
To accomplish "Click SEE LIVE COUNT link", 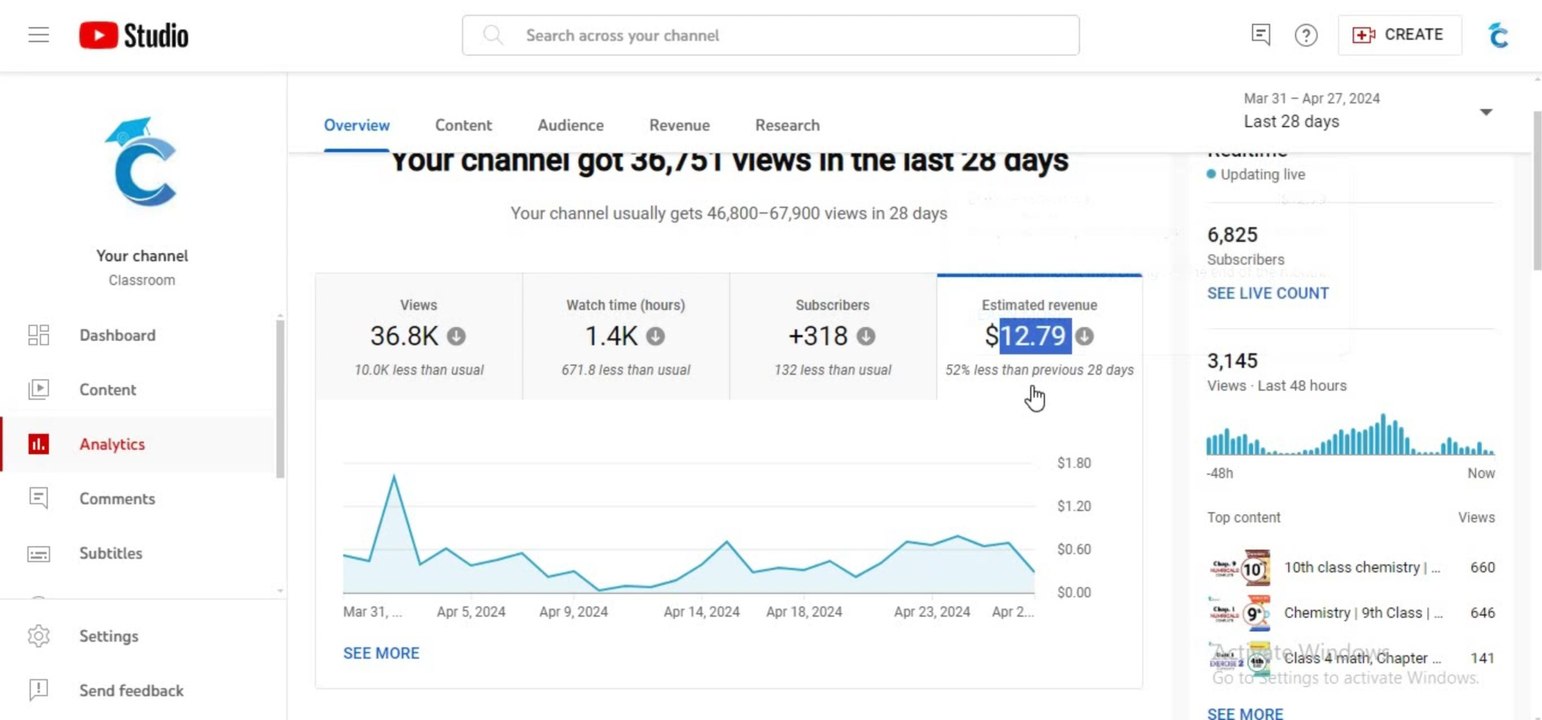I will (1268, 293).
